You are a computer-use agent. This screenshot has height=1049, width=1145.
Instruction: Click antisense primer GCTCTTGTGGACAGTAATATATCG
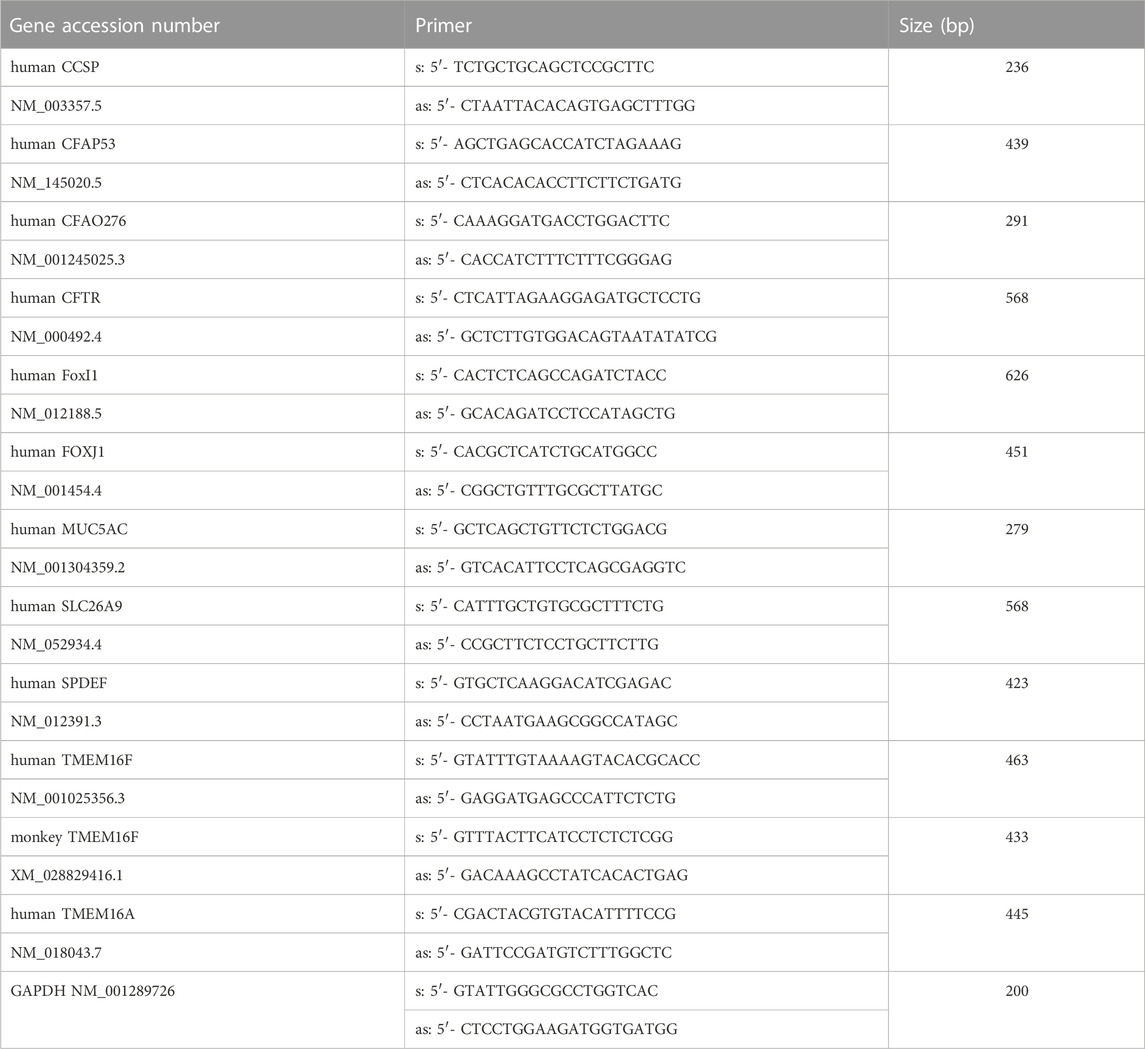589,337
